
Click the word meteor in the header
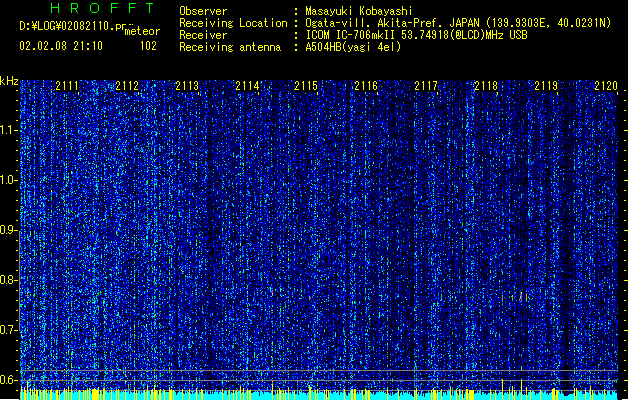(142, 31)
